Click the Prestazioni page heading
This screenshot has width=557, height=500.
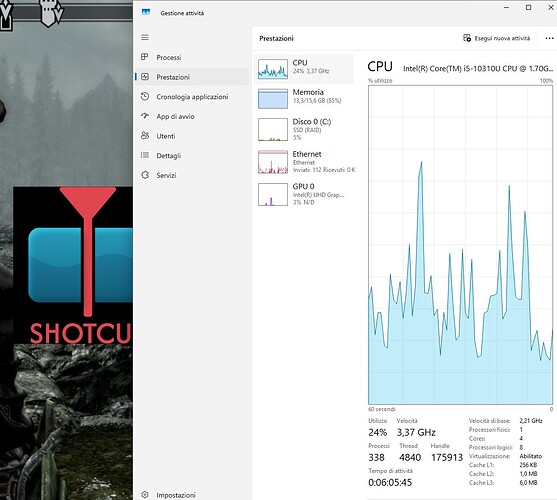coord(276,38)
